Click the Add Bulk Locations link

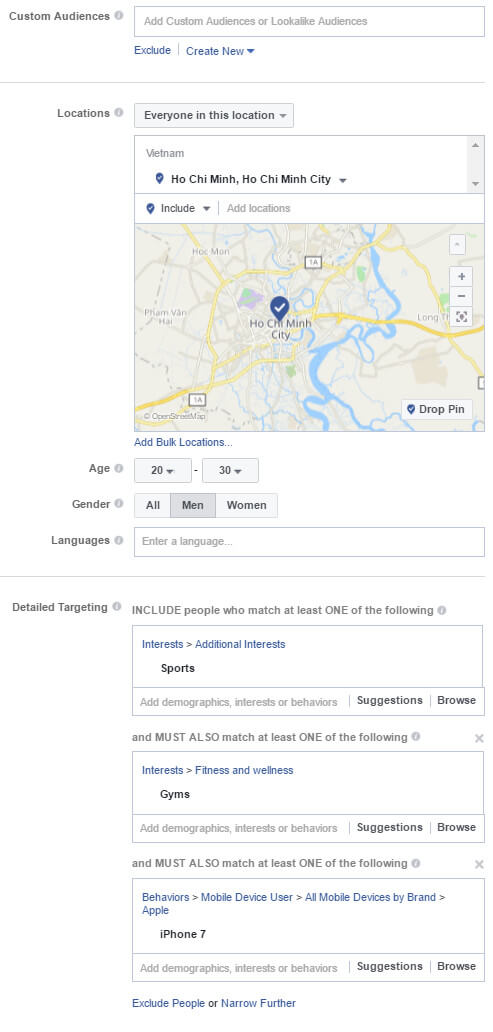pyautogui.click(x=183, y=442)
